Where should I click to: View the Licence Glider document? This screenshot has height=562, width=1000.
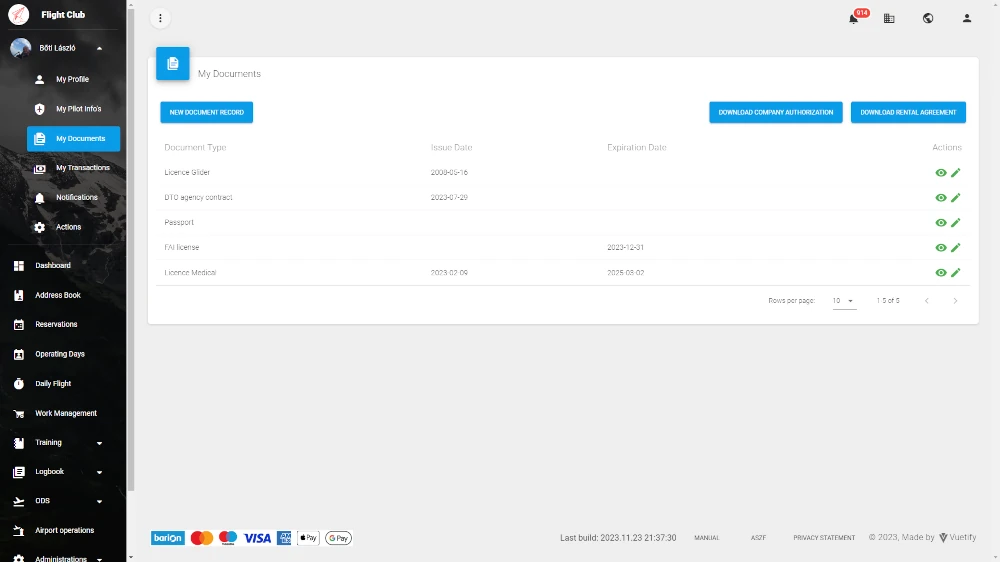941,173
